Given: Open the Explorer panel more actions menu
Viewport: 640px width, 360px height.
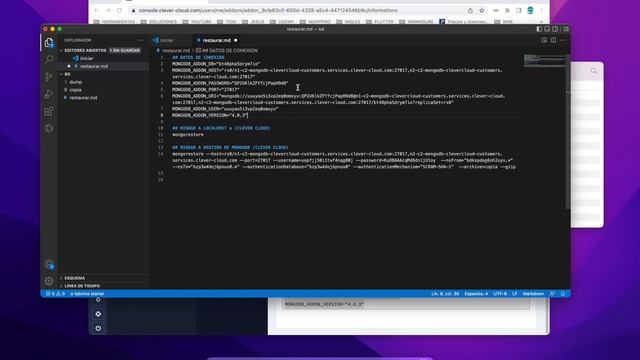Looking at the screenshot, I should click(140, 40).
